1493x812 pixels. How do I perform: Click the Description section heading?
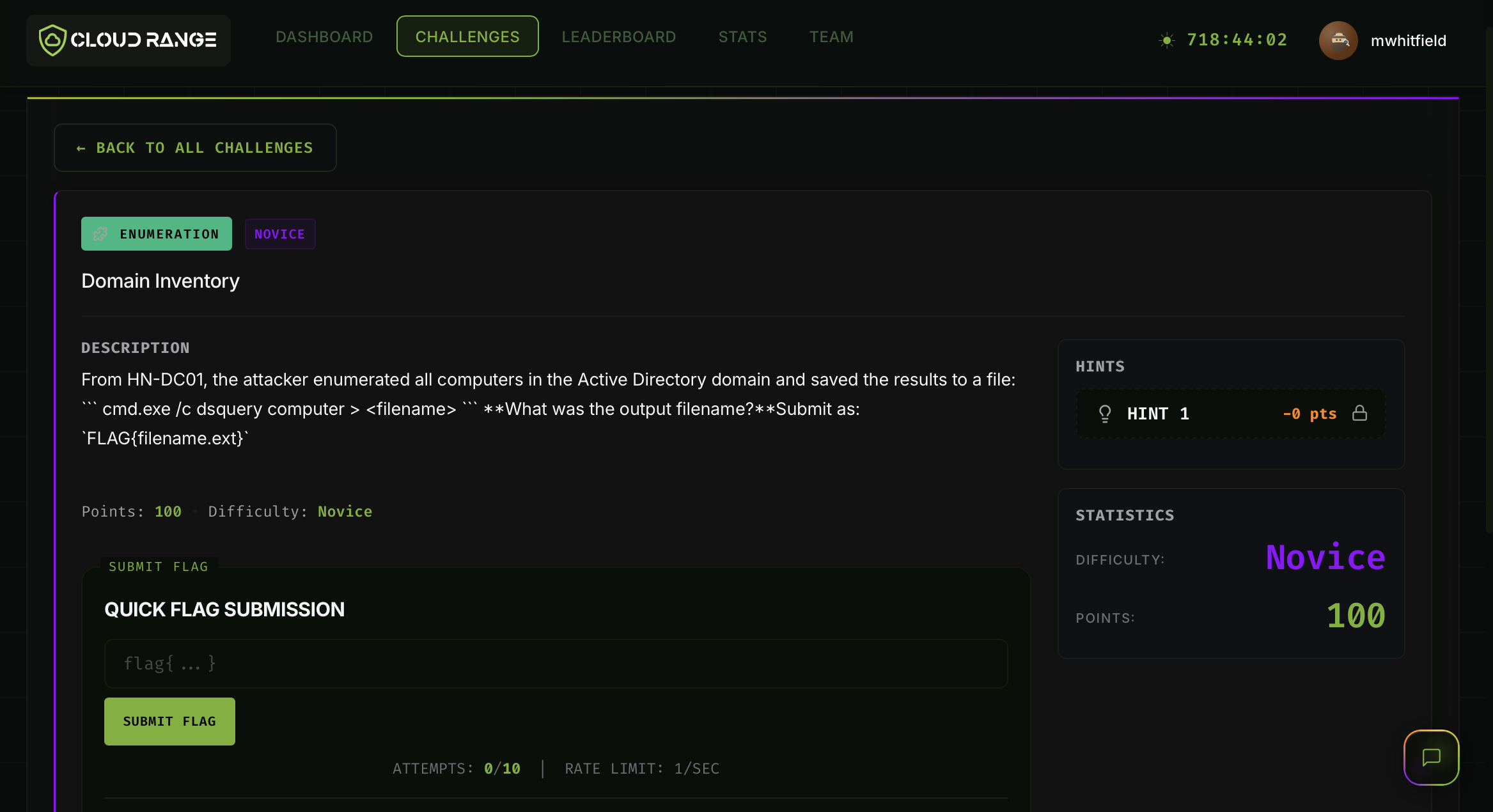click(136, 348)
